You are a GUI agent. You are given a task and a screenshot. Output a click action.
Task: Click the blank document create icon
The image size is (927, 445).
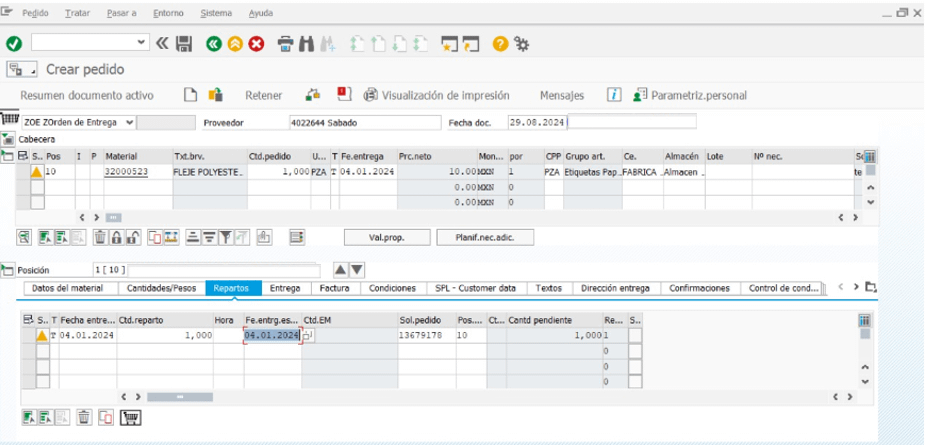point(190,95)
